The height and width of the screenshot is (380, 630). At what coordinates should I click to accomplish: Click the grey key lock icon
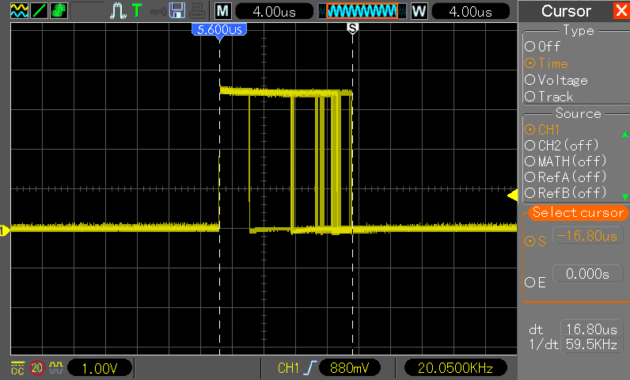point(158,12)
